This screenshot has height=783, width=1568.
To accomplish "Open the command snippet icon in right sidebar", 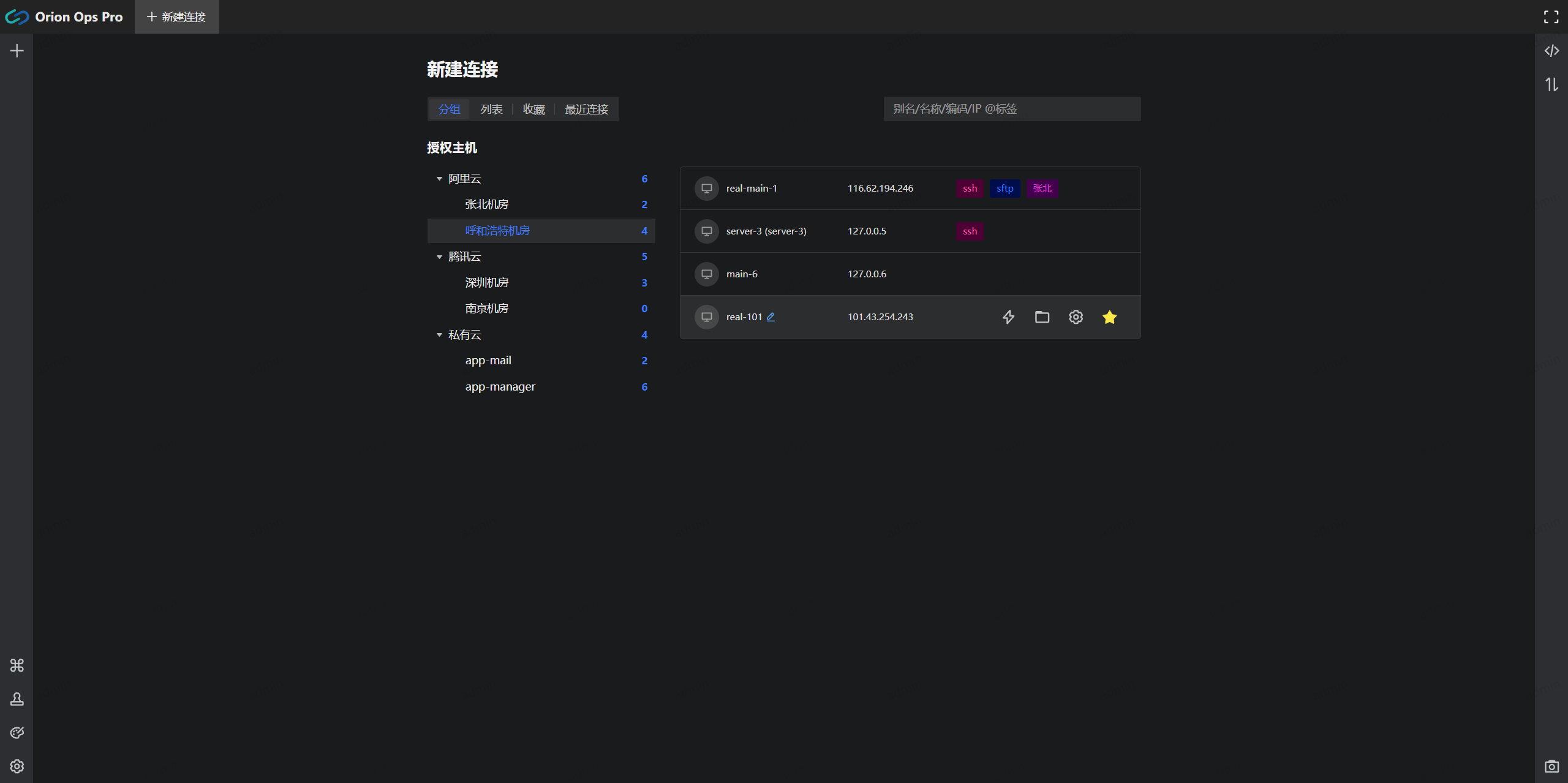I will (x=1551, y=51).
